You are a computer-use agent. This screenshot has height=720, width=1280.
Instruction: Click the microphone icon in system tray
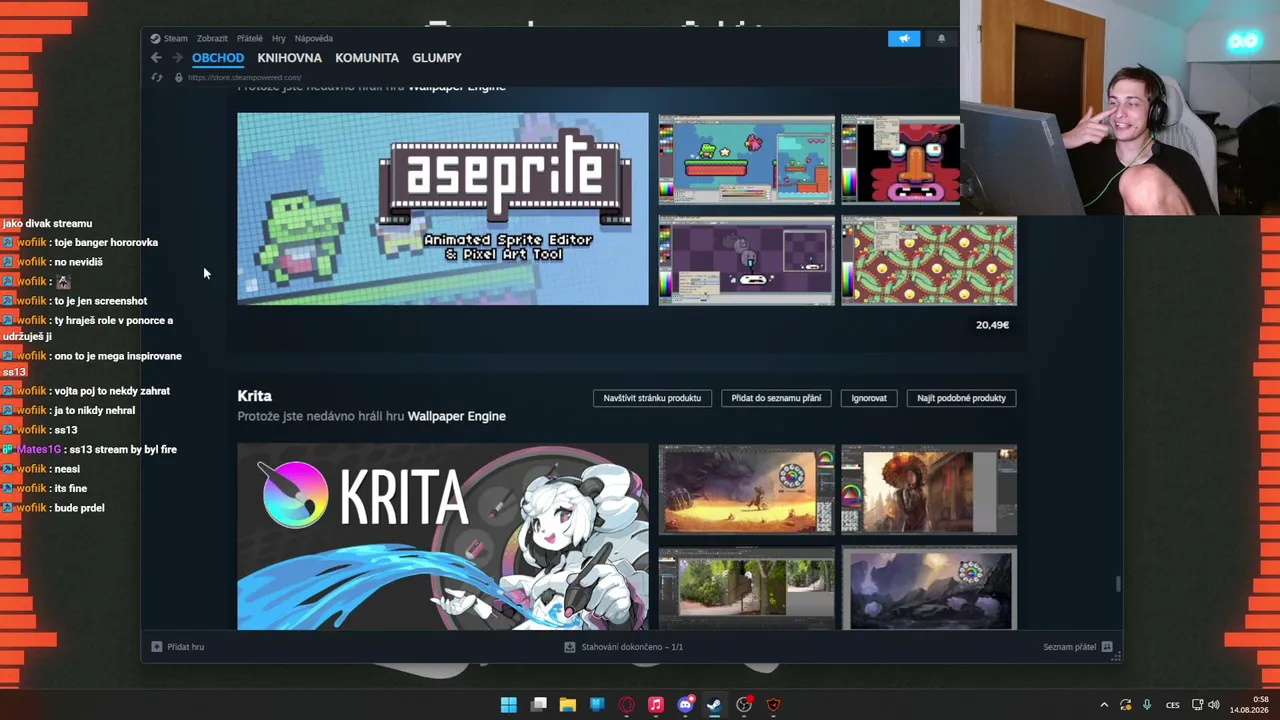pos(1147,705)
